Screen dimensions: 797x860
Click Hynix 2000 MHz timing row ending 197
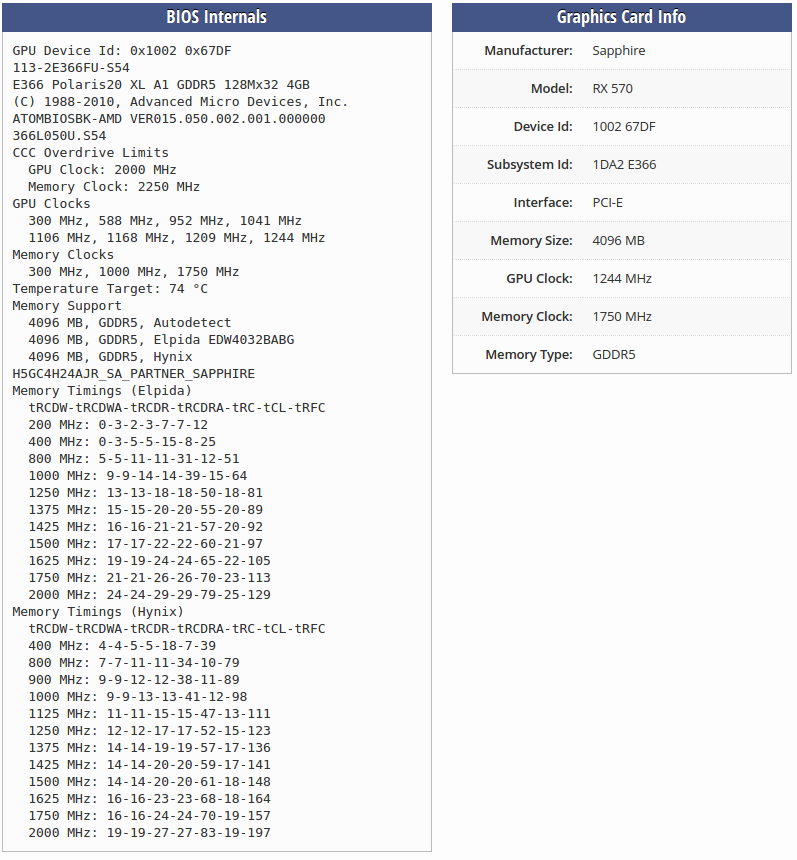(x=149, y=833)
